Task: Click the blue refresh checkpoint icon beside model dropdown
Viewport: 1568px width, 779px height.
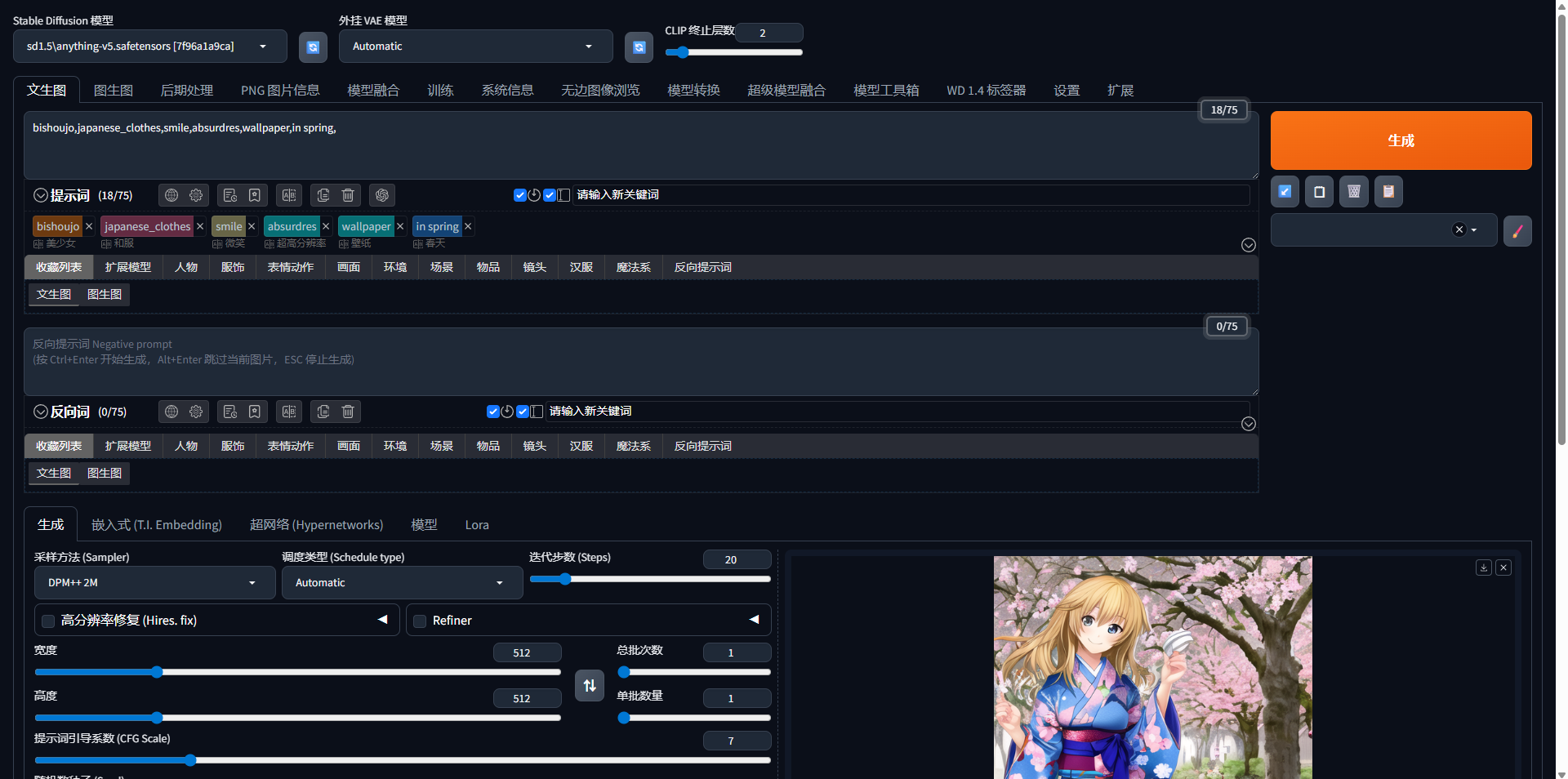Action: click(313, 47)
